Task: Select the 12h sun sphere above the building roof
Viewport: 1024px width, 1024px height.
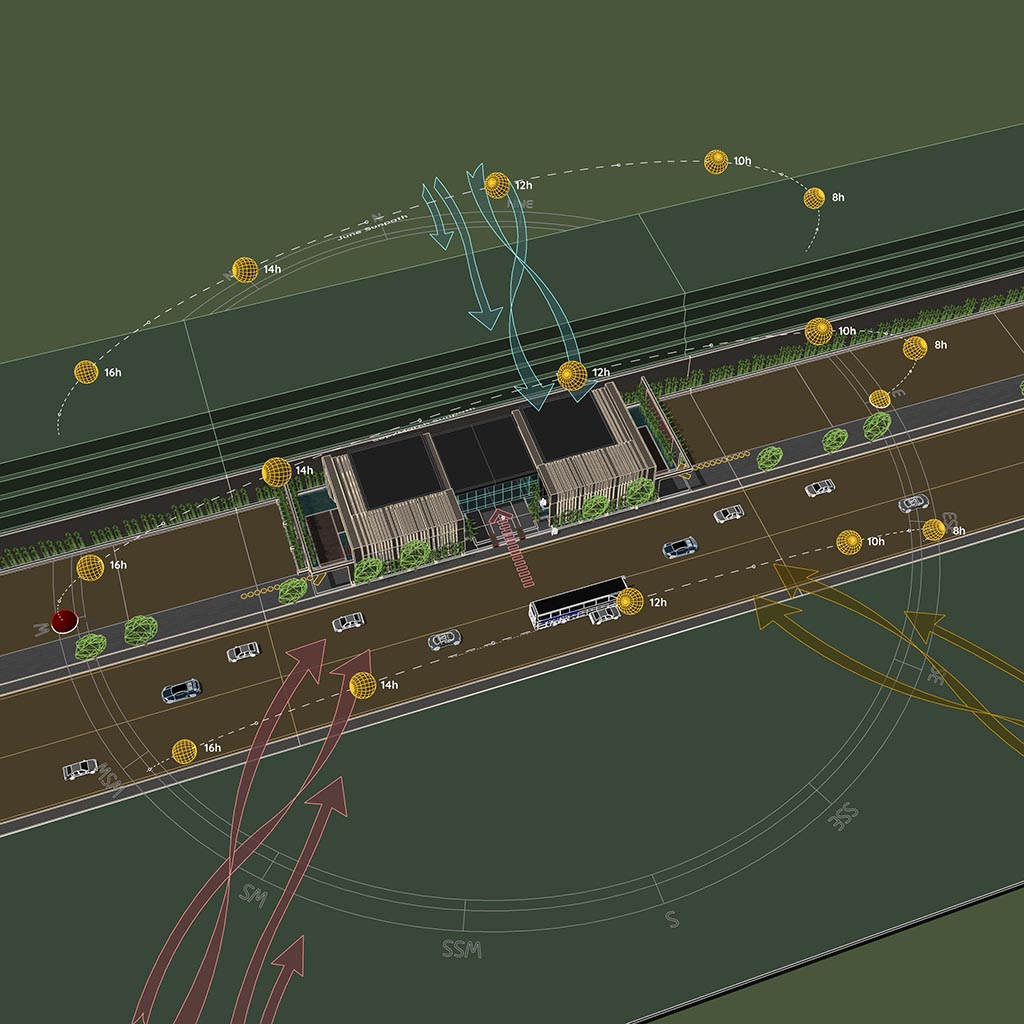Action: pyautogui.click(x=571, y=375)
